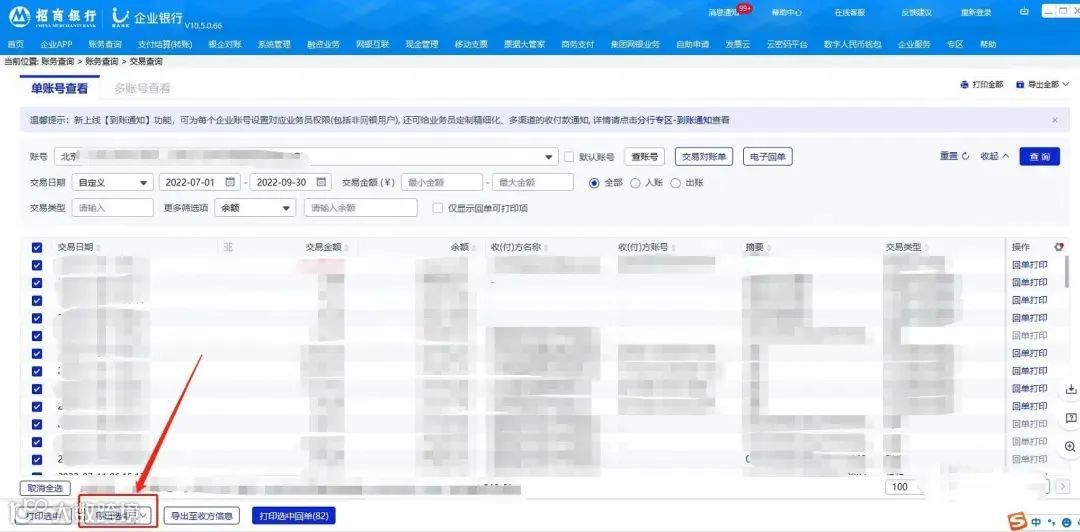
Task: Uncheck the third transaction row checkbox
Action: [x=37, y=300]
